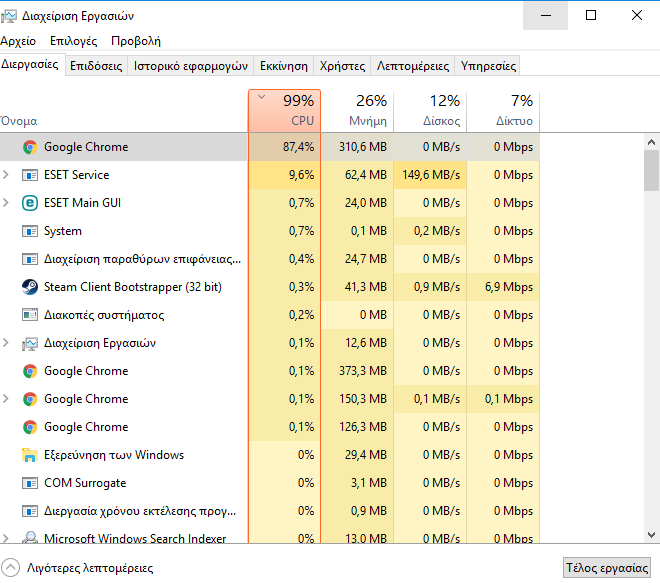Open the Προβολή menu
660x583 pixels.
136,41
